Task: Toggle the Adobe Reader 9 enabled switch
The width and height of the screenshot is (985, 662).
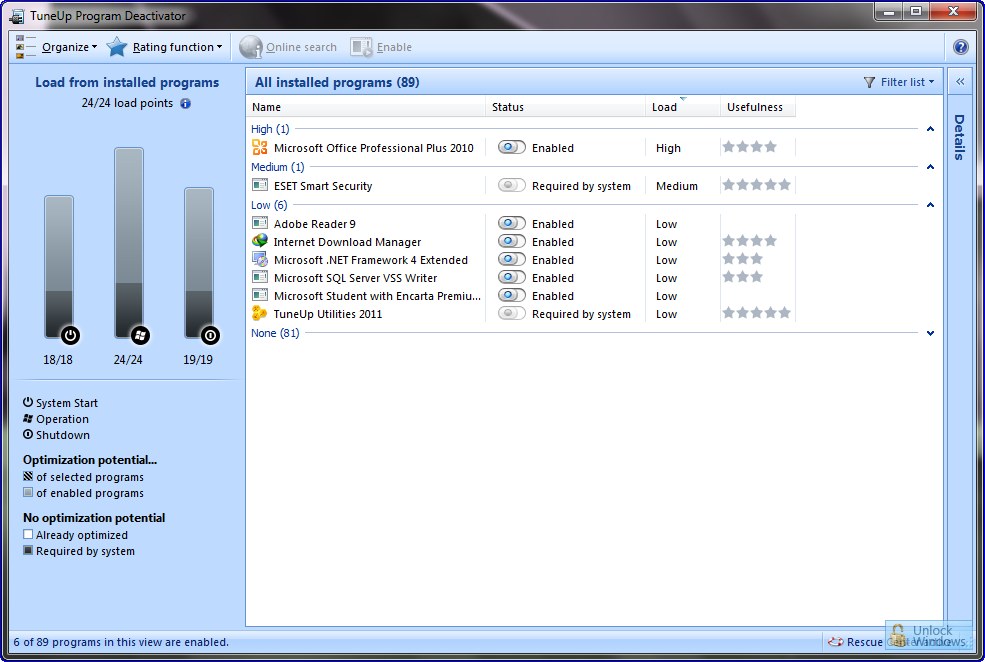Action: coord(511,224)
